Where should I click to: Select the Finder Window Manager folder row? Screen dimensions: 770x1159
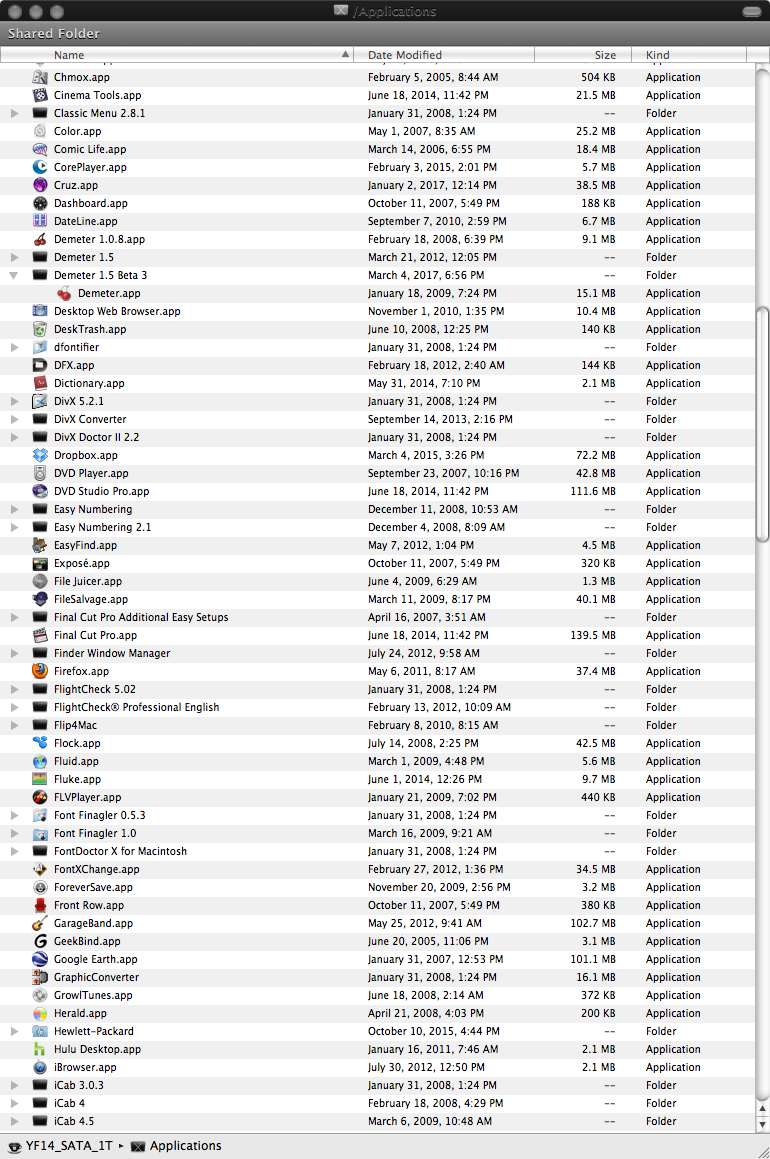pos(378,653)
